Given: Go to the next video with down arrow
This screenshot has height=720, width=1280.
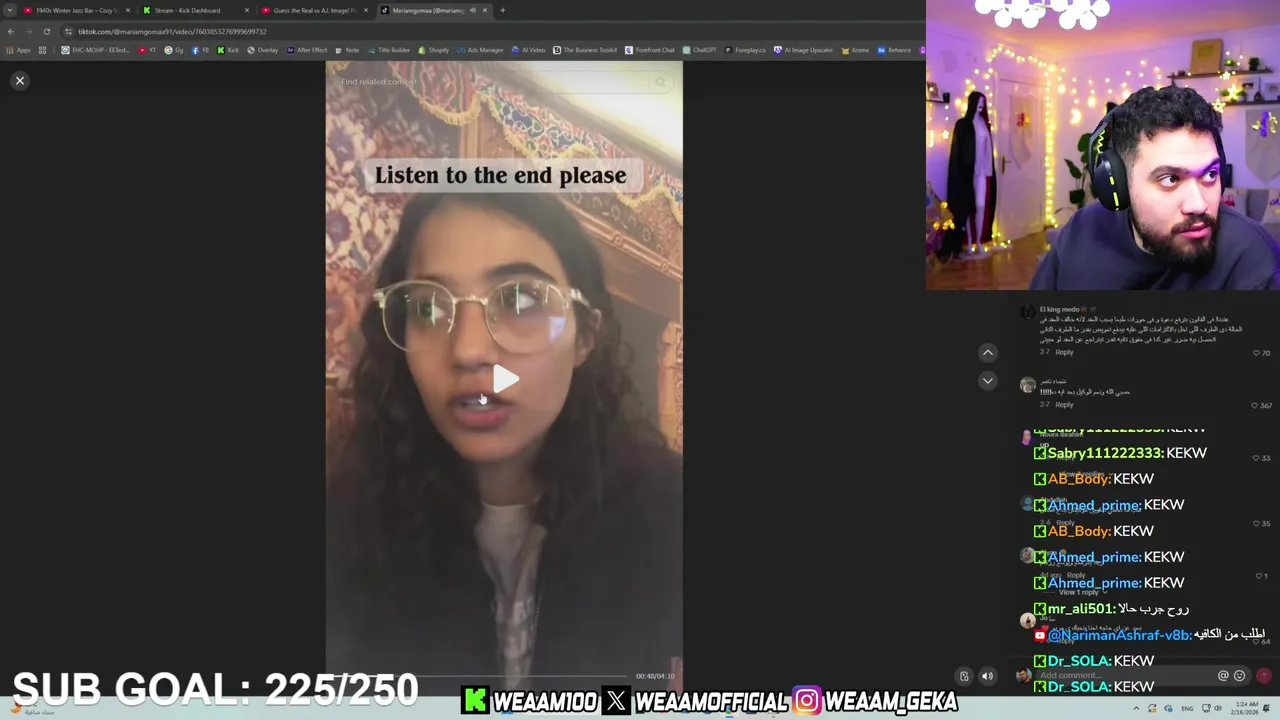Looking at the screenshot, I should pyautogui.click(x=987, y=380).
